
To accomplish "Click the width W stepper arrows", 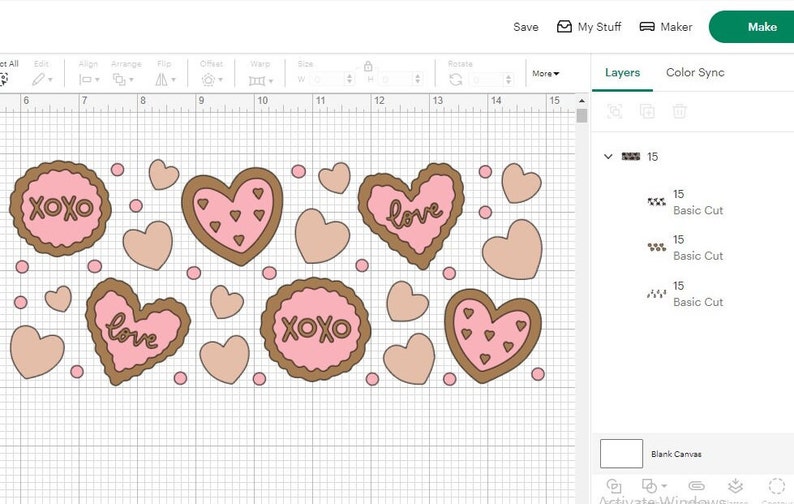I will pos(349,79).
